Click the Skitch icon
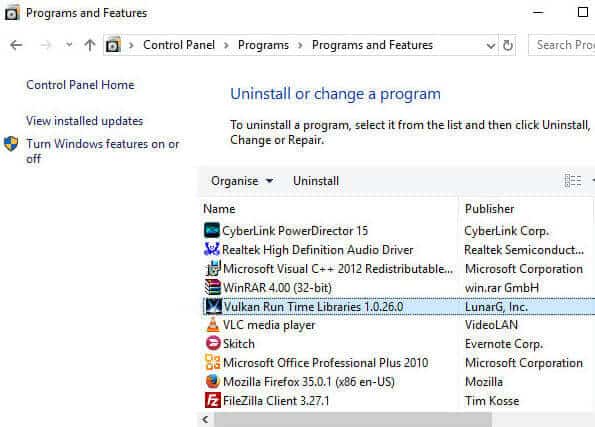Viewport: 595px width, 427px height. 213,343
